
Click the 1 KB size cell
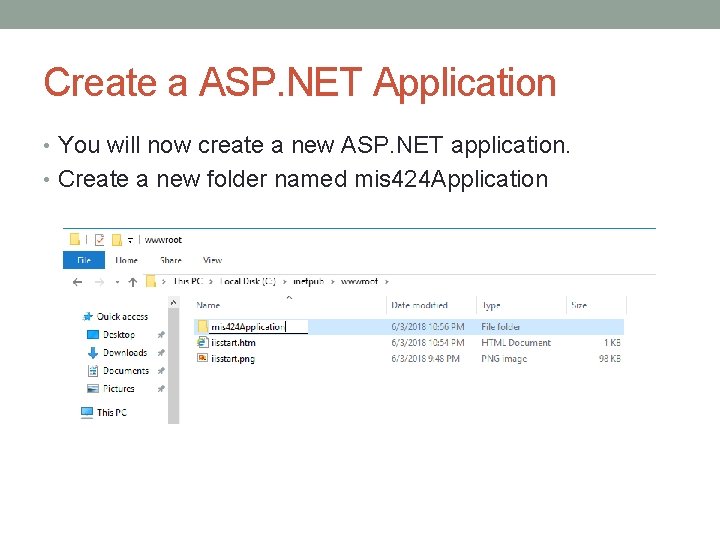click(612, 343)
